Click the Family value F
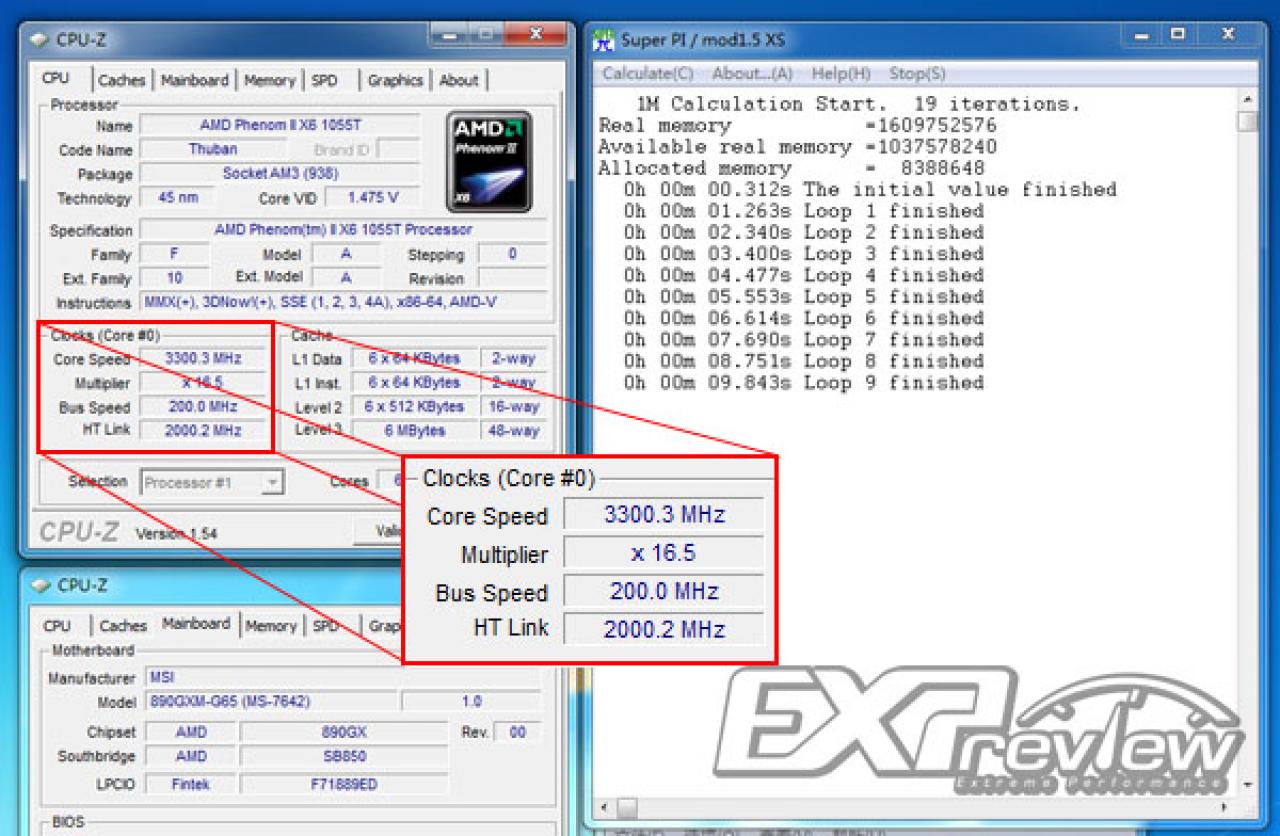 175,254
